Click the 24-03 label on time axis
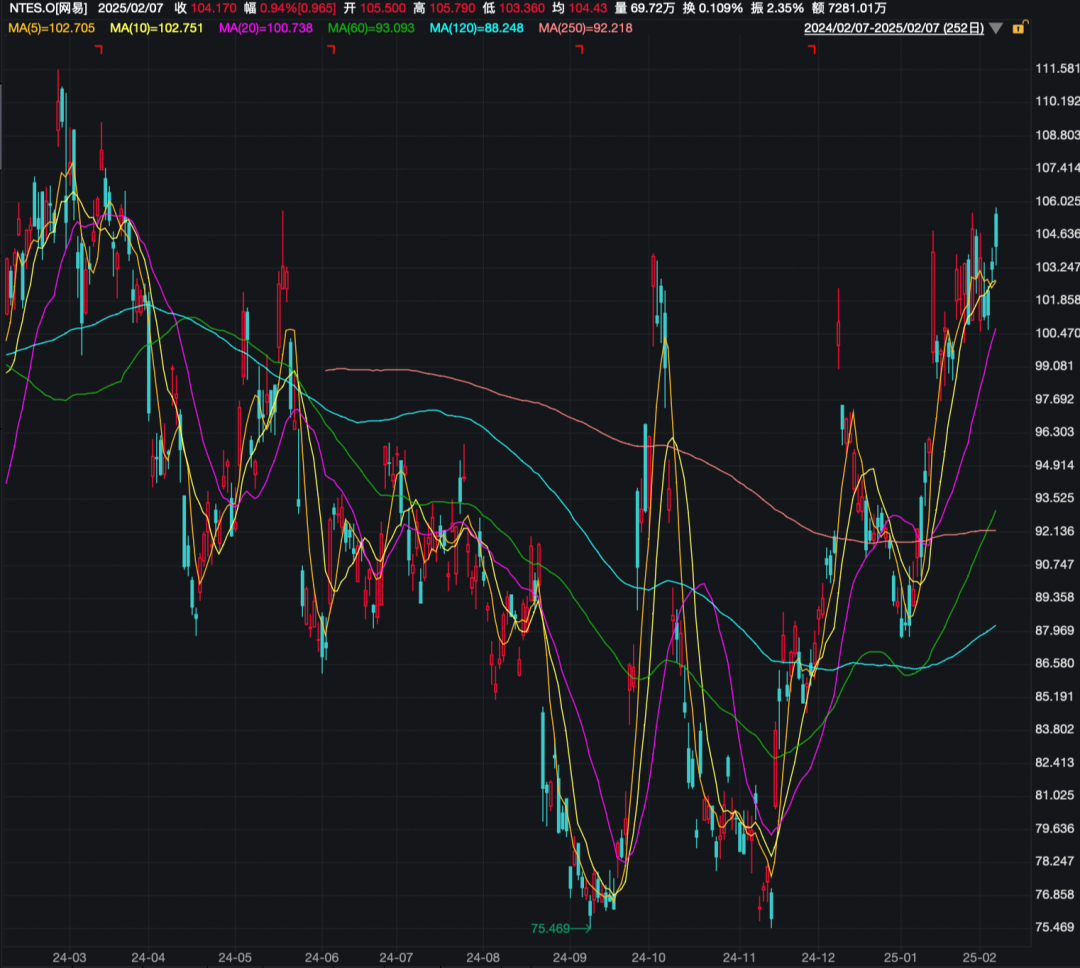This screenshot has width=1080, height=968. point(69,957)
